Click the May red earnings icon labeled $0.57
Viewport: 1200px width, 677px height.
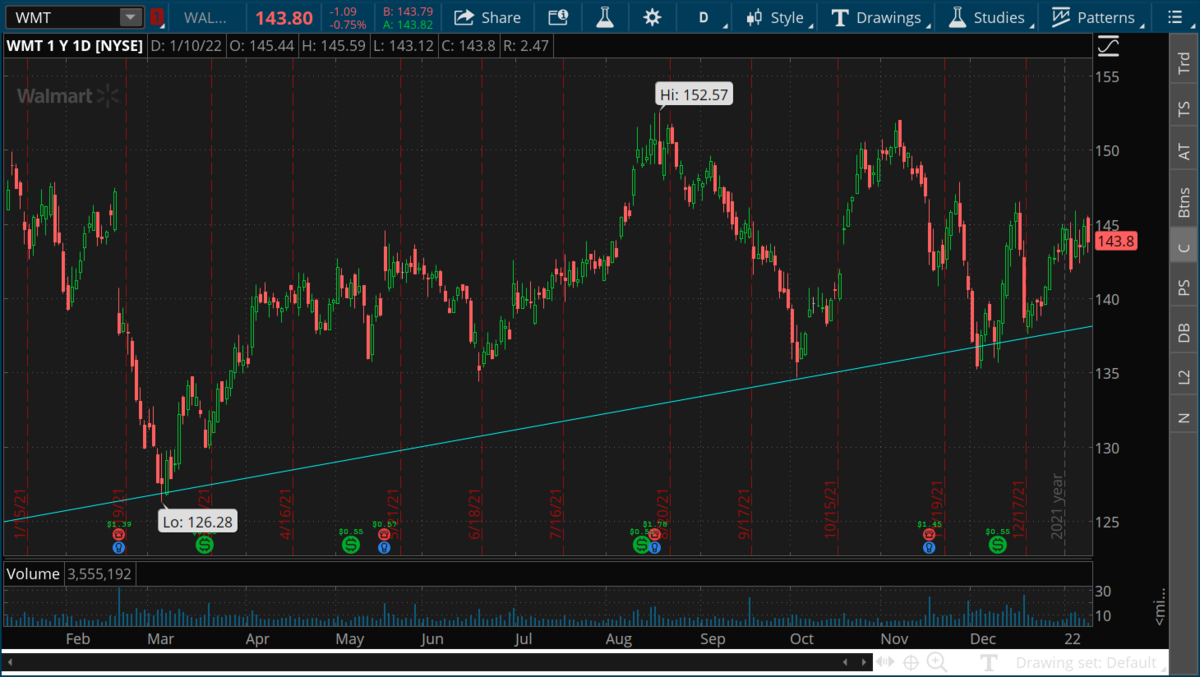[384, 535]
